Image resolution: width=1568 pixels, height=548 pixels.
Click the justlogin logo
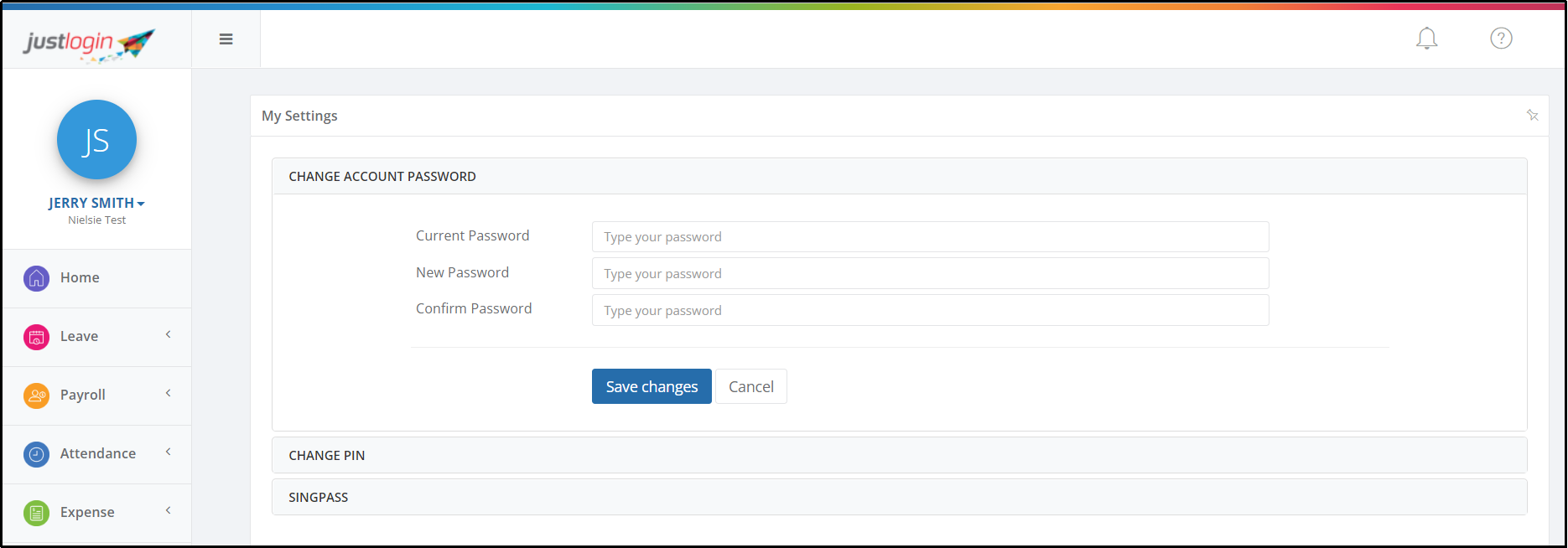point(90,44)
